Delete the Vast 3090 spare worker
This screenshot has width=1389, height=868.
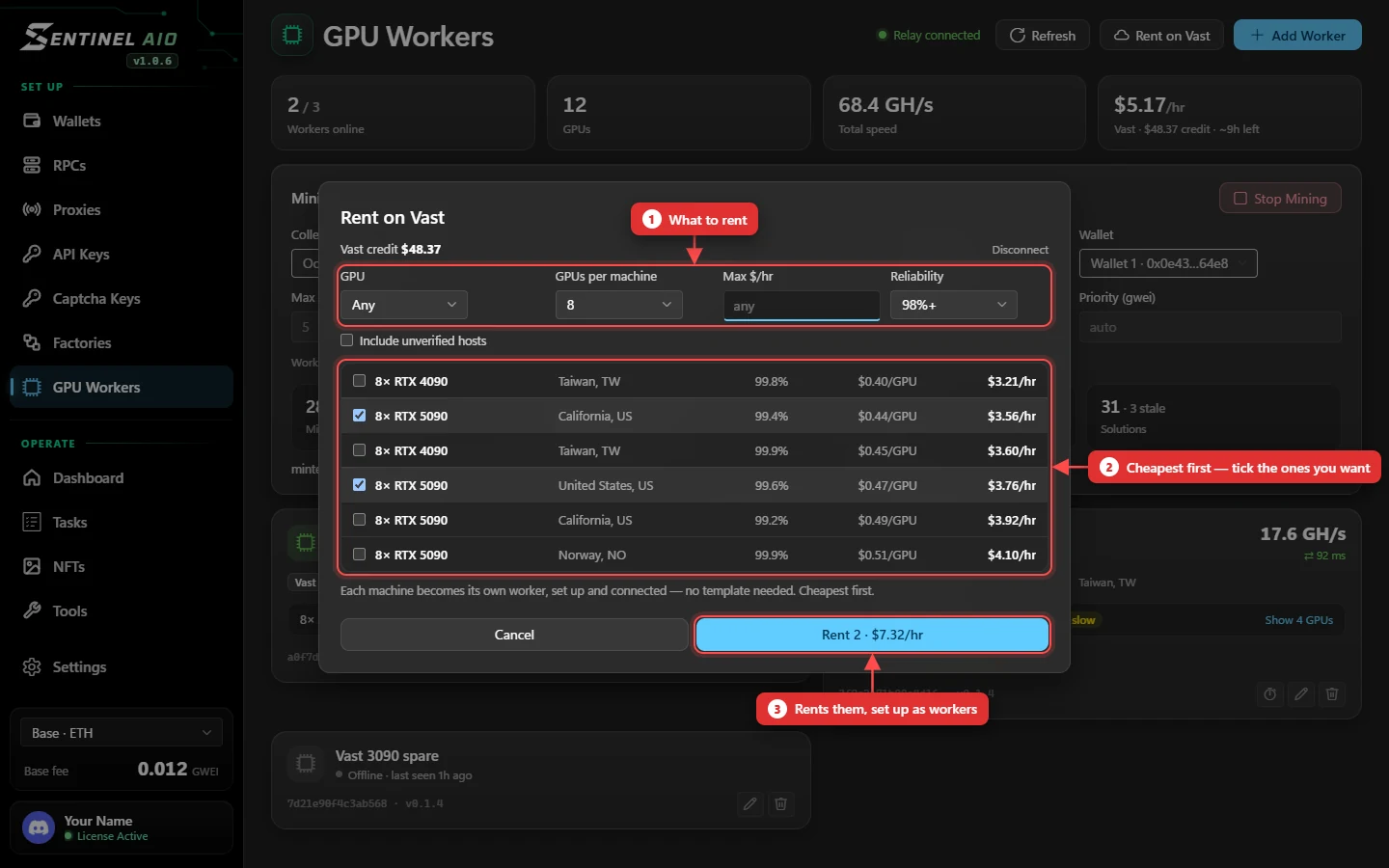point(781,803)
